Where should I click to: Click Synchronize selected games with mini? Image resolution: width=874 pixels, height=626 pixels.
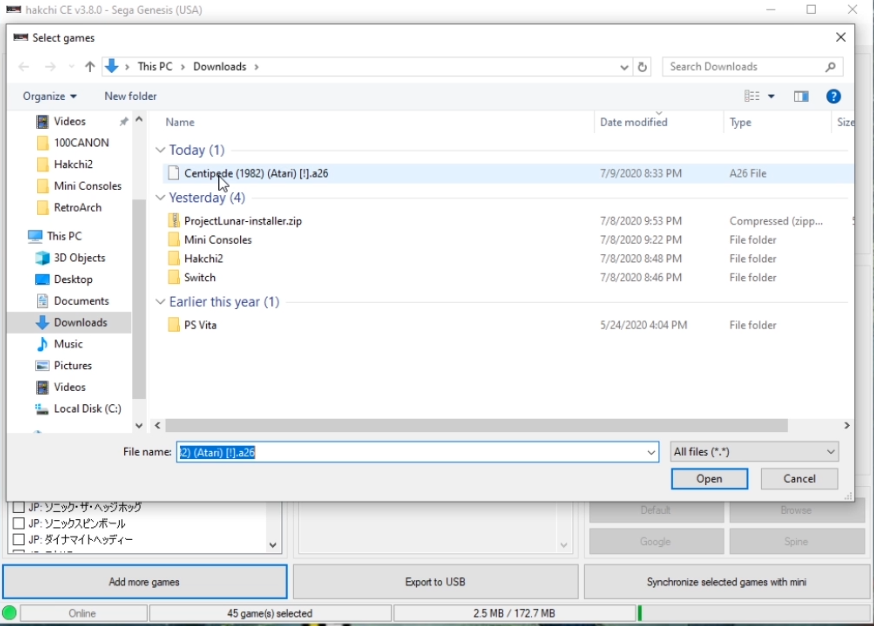[x=726, y=582]
